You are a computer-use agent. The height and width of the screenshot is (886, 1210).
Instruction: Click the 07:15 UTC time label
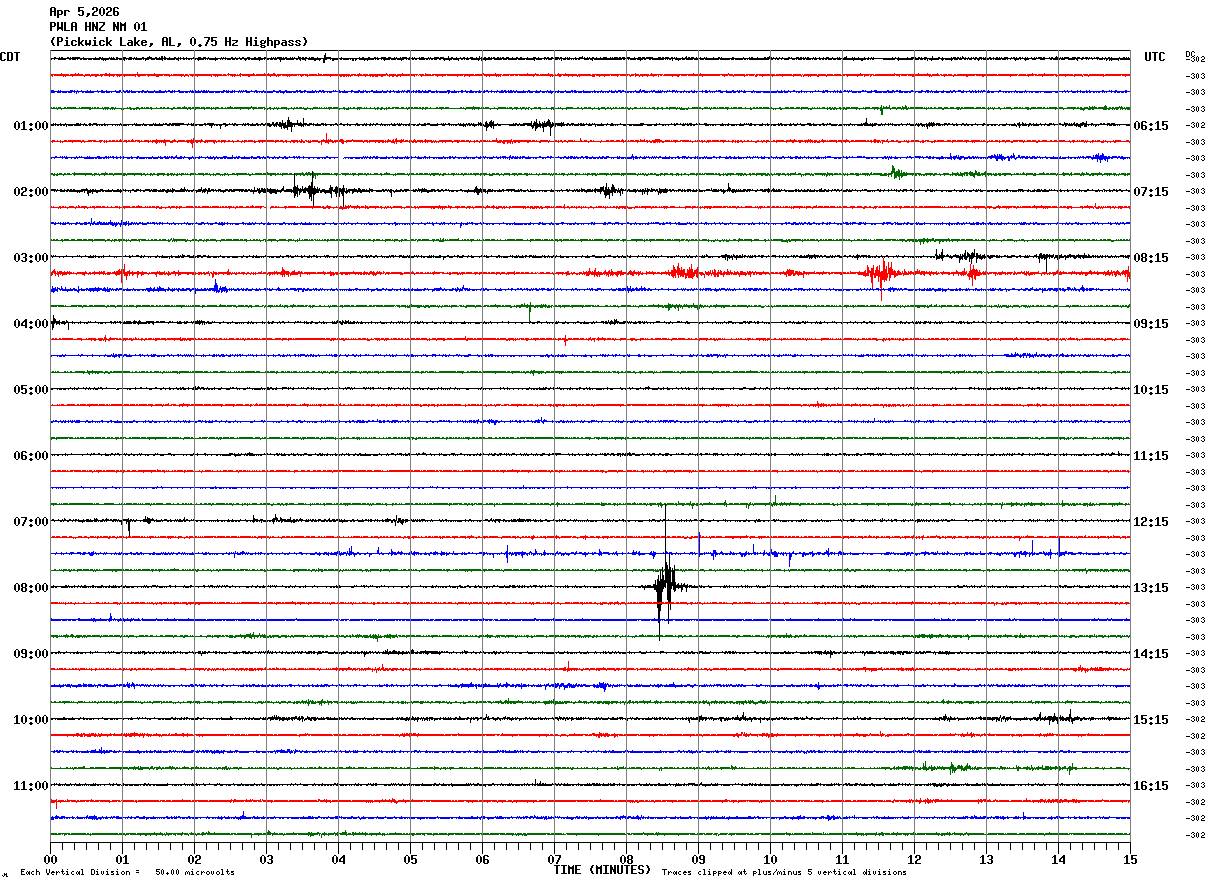tap(1151, 192)
